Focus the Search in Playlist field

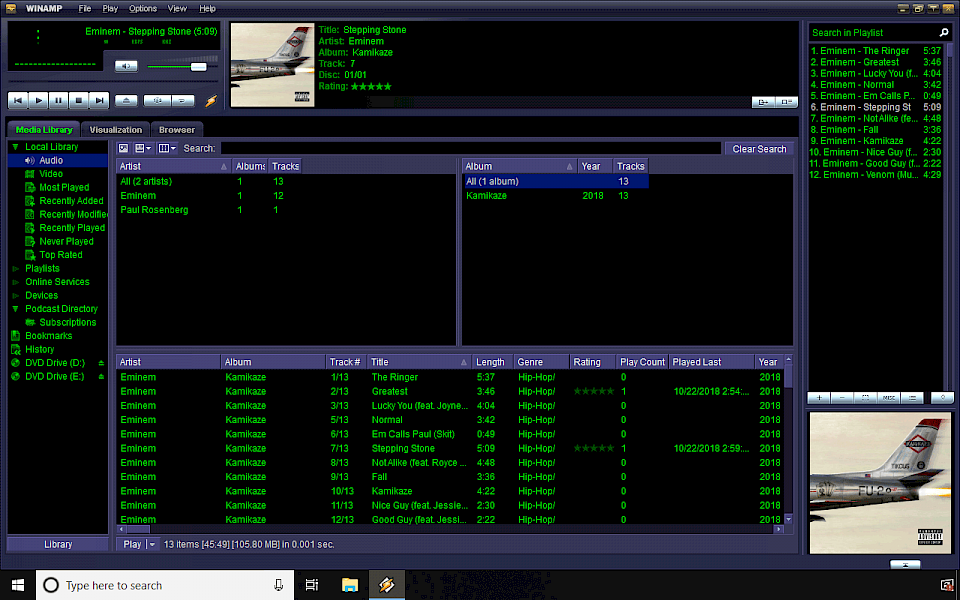[x=872, y=32]
